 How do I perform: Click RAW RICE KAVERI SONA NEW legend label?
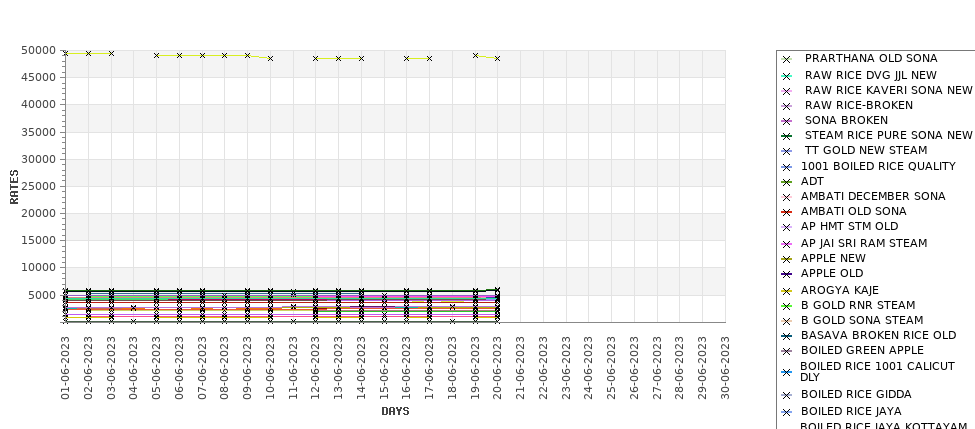click(888, 90)
